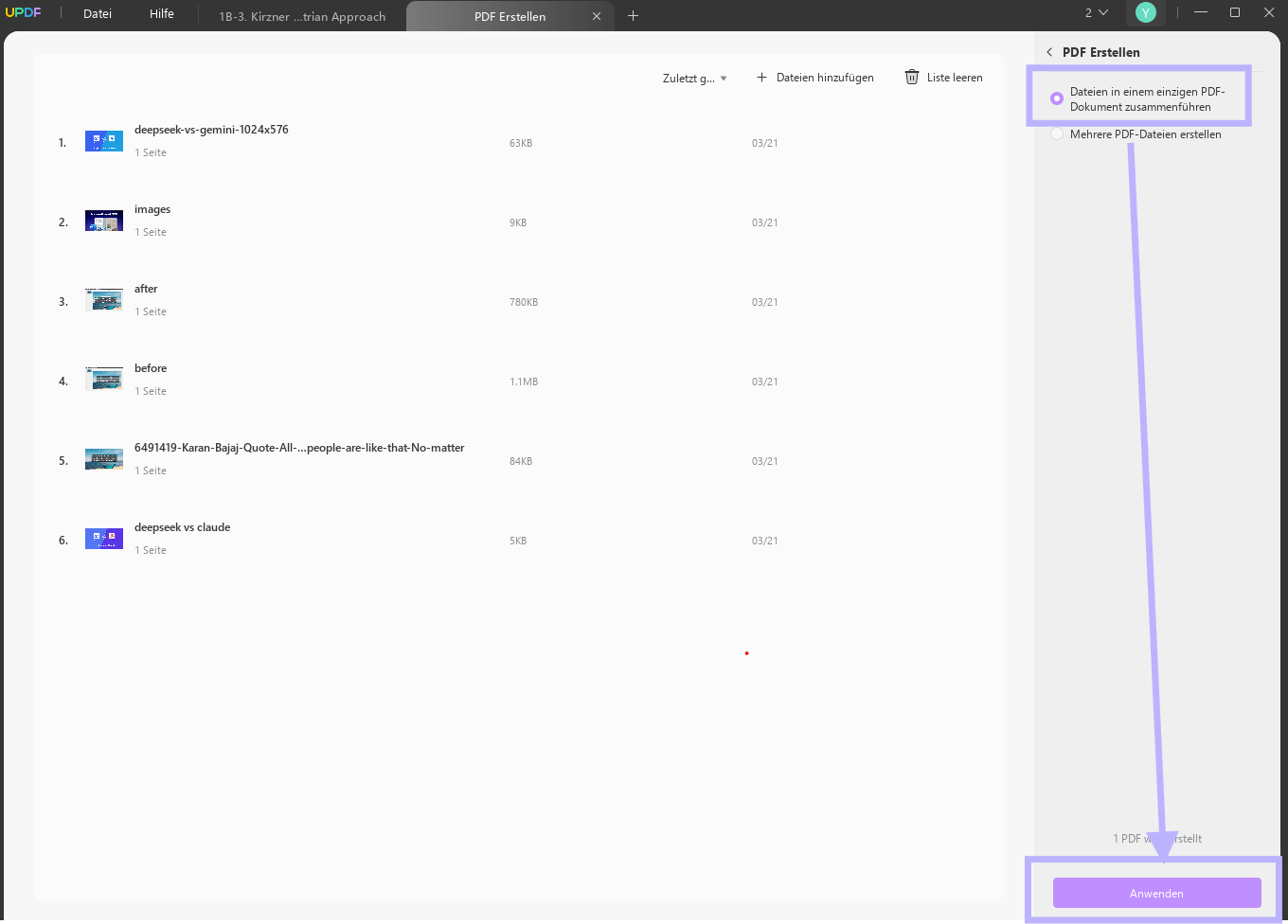
Task: Open the Zuletzt sort dropdown
Action: (695, 79)
